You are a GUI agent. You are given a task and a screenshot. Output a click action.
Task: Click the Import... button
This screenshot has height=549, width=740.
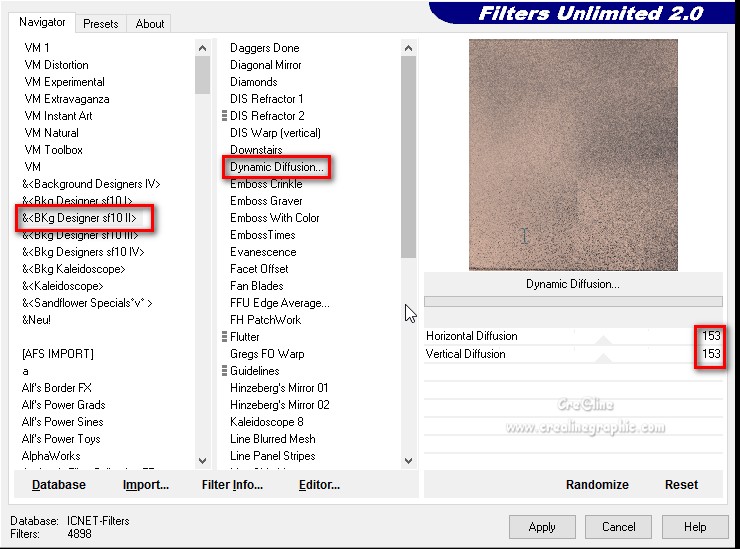click(x=146, y=485)
